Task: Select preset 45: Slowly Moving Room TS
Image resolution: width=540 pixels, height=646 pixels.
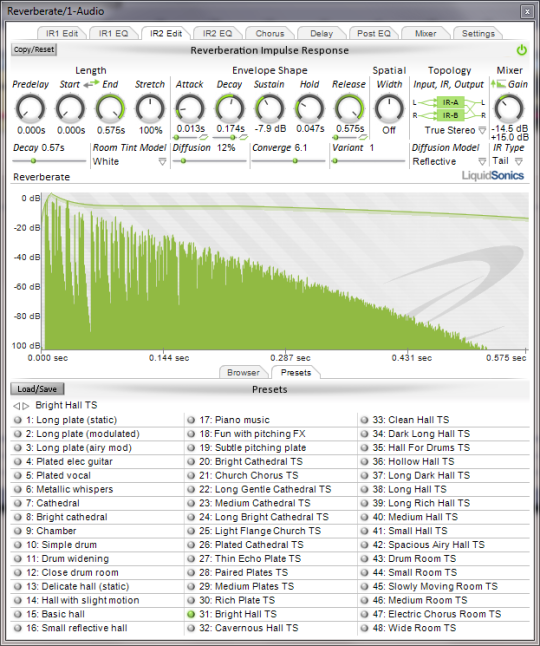Action: click(x=444, y=586)
